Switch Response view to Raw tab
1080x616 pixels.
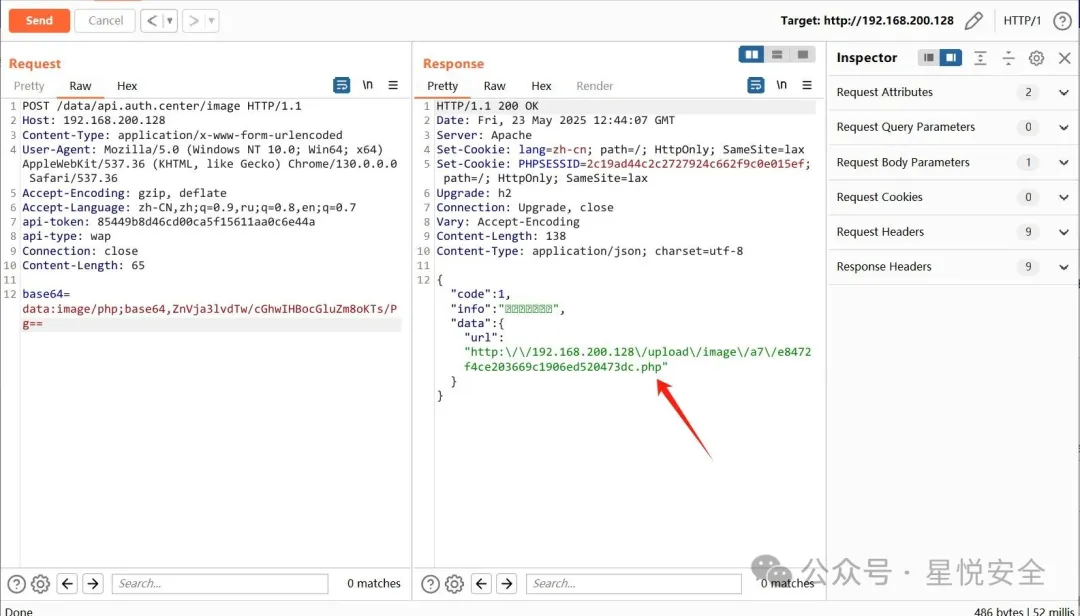click(x=495, y=85)
